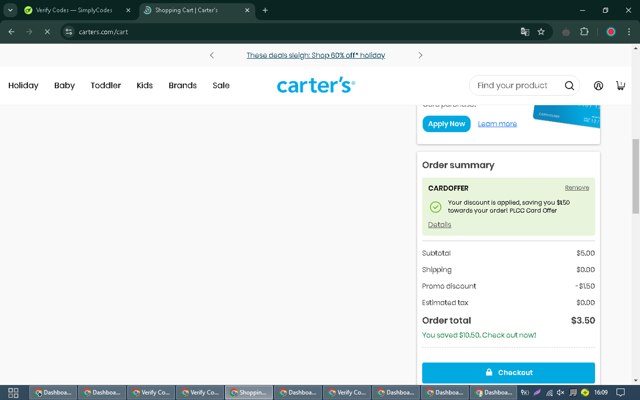This screenshot has width=640, height=400.
Task: Click the network Wi-Fi tray icon
Action: click(x=549, y=393)
